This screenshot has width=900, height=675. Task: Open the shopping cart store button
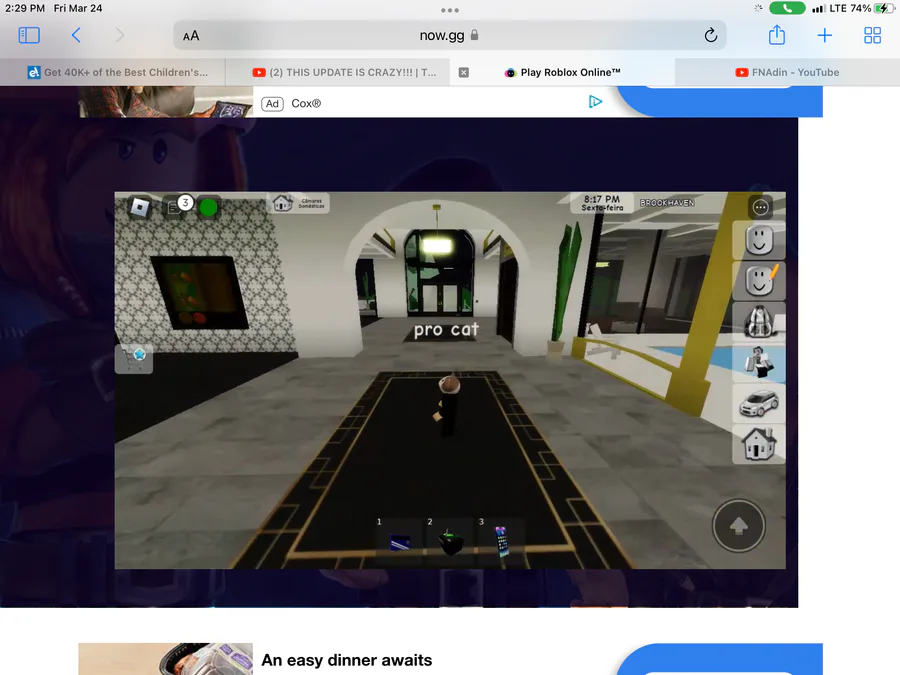(x=134, y=359)
